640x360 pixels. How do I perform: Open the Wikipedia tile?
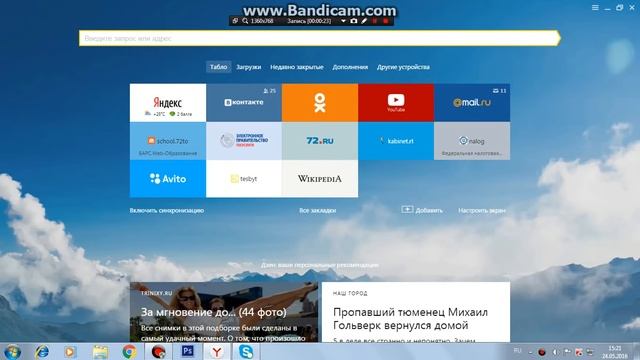320,179
